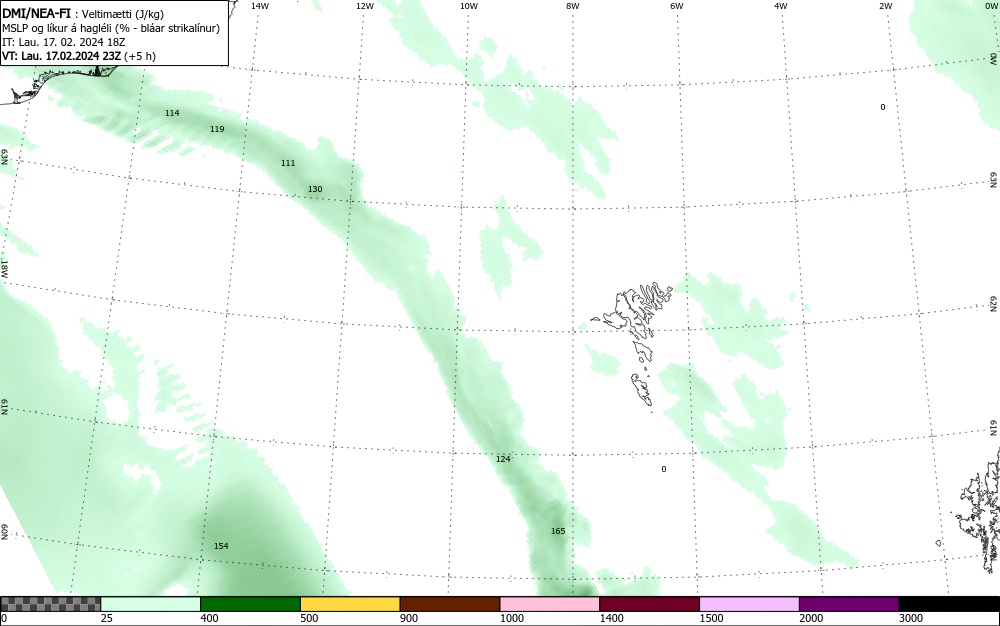The image size is (1000, 626).
Task: Click the black 3000 legend swatch
Action: click(x=949, y=604)
